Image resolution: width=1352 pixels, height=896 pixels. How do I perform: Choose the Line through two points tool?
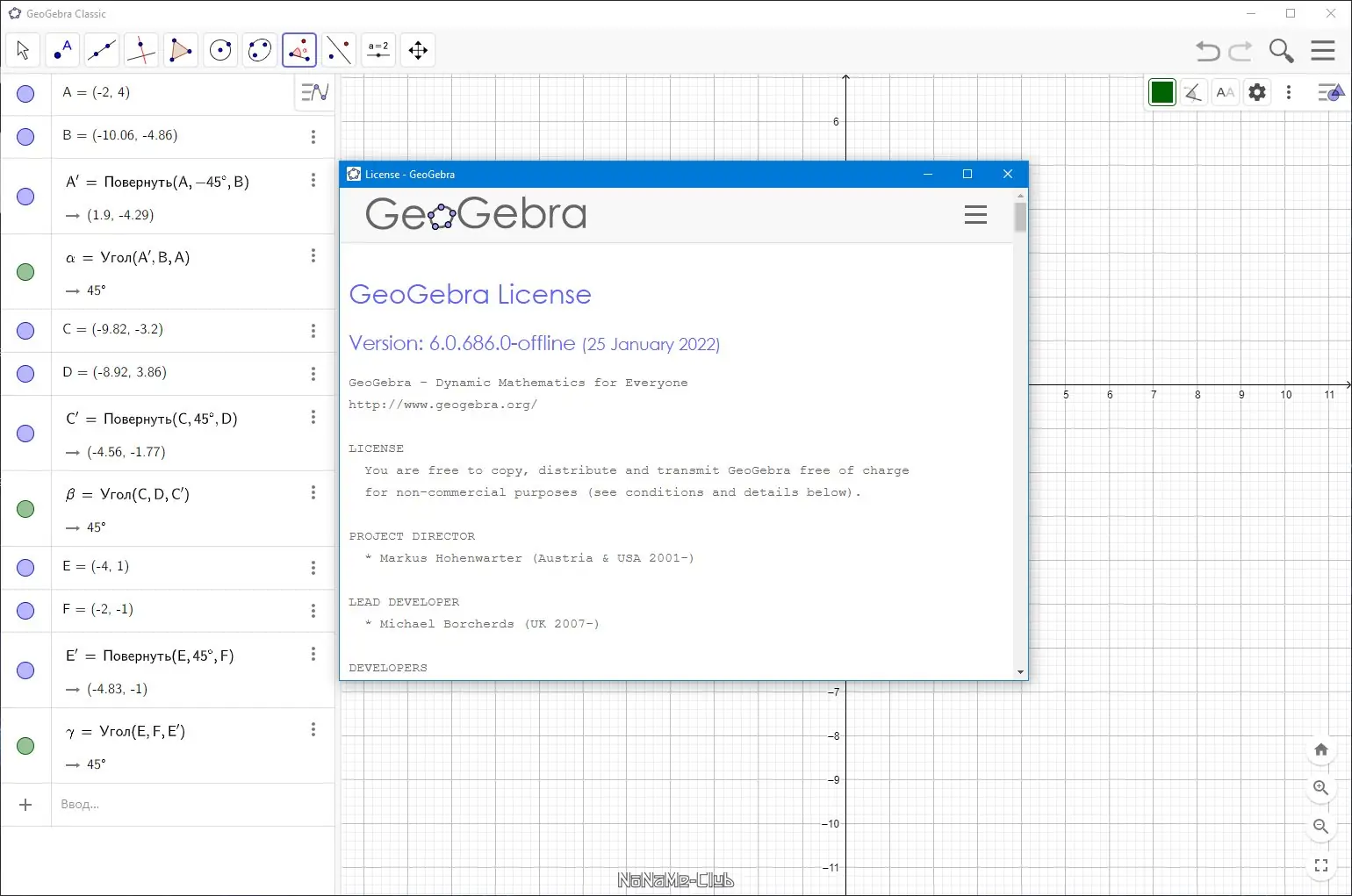tap(102, 50)
